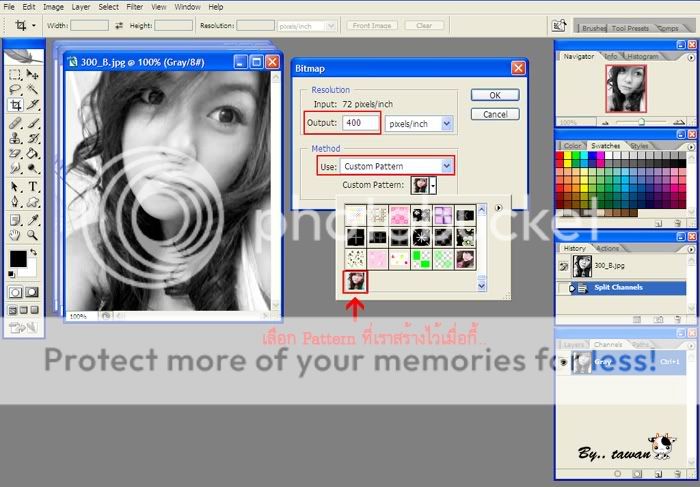Click the foreground color black swatch
This screenshot has height=487, width=700.
point(18,259)
